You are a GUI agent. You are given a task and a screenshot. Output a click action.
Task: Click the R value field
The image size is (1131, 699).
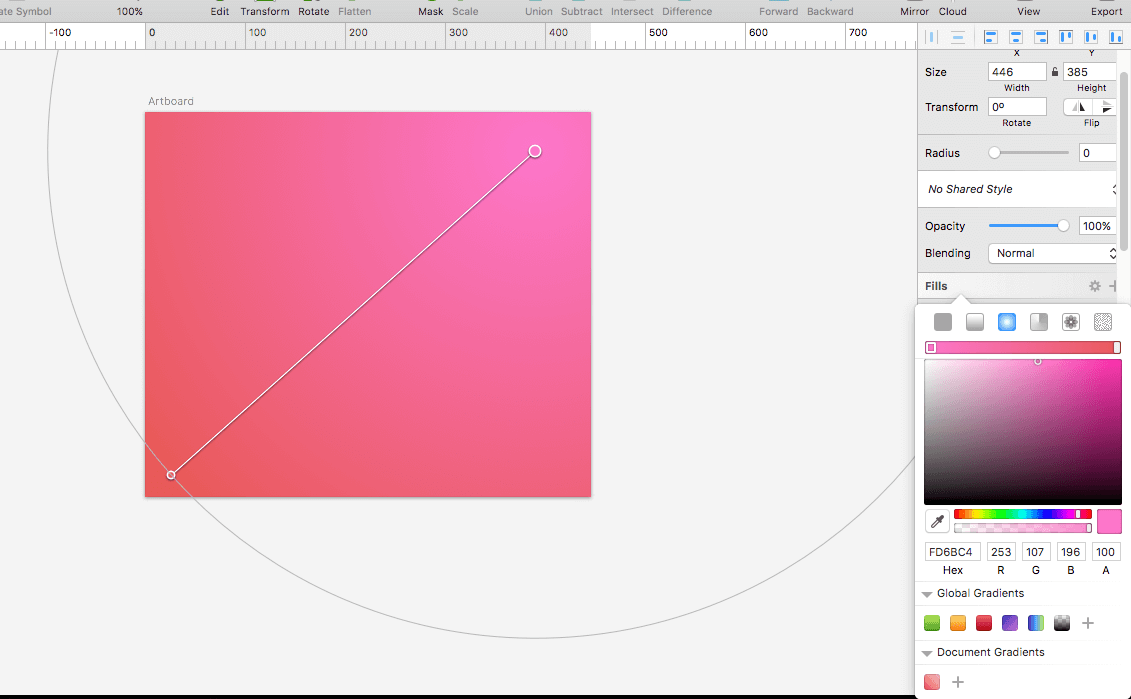coord(1001,552)
